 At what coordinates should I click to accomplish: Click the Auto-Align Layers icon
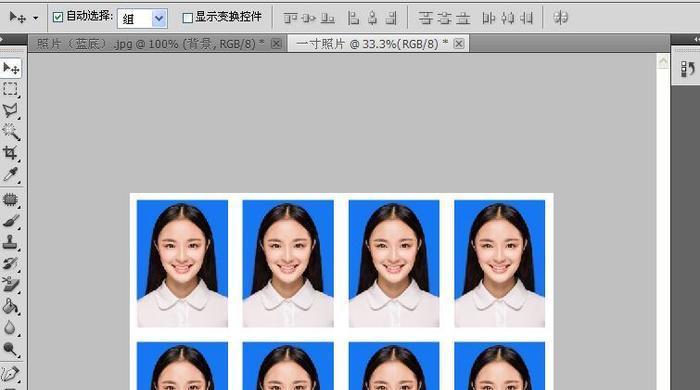(560, 18)
